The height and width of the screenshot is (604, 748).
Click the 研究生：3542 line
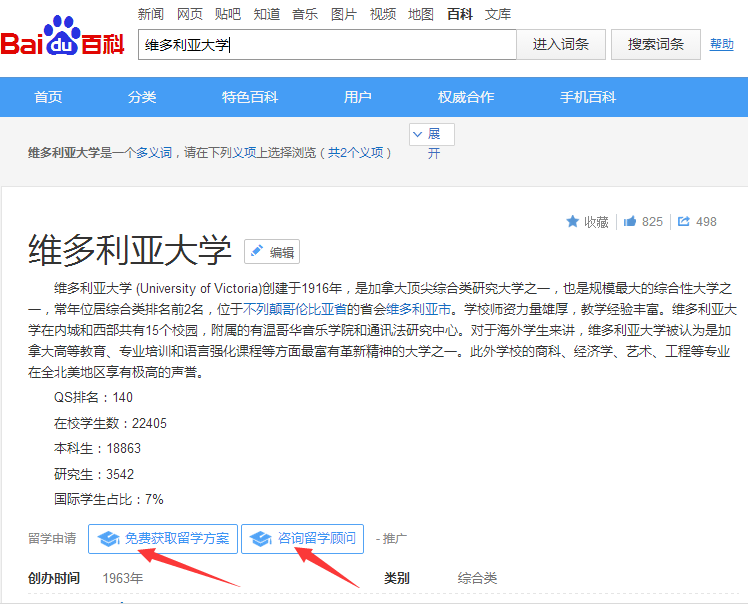tap(94, 474)
